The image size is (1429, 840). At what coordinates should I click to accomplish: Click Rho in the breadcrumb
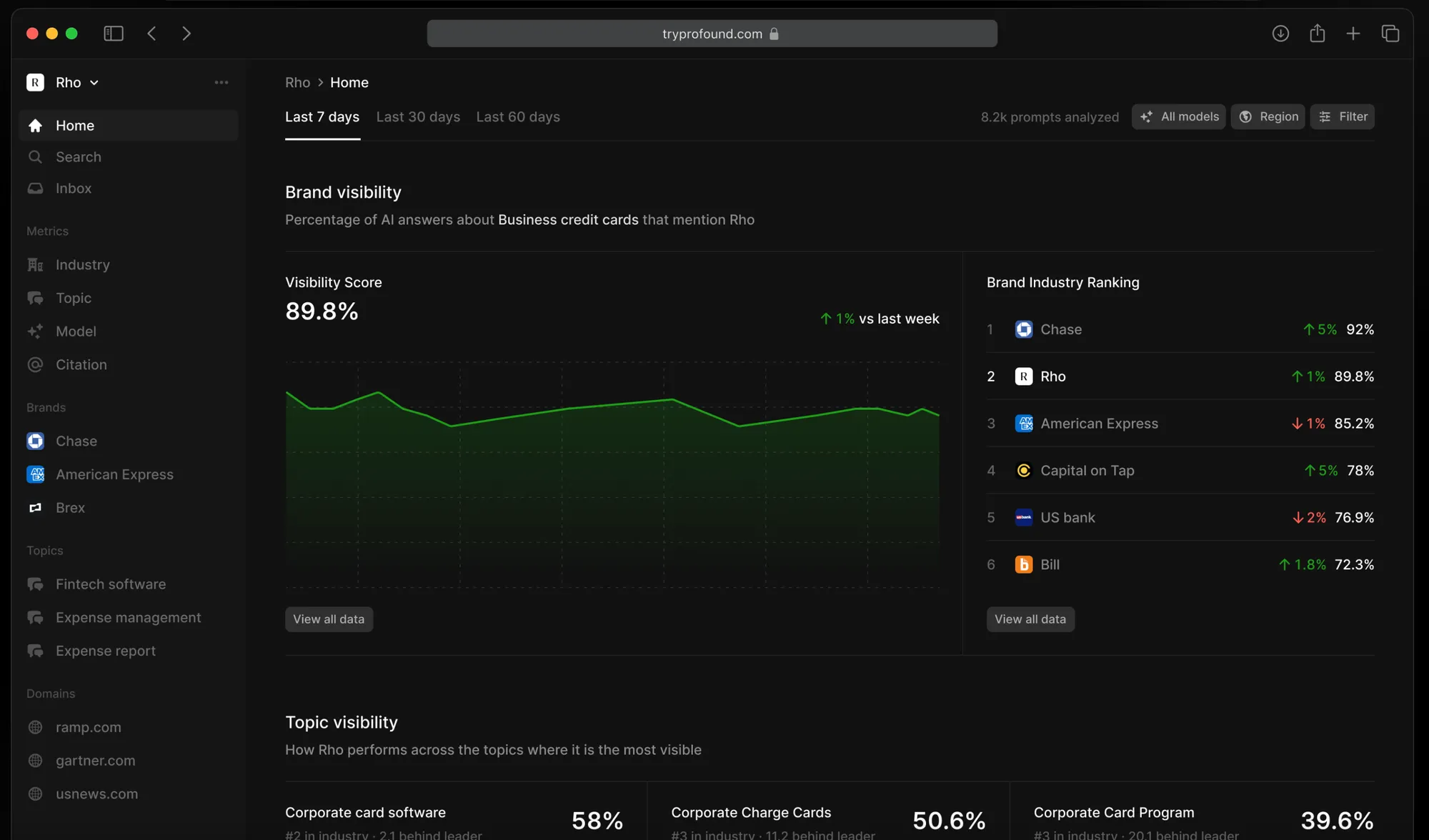[x=297, y=83]
